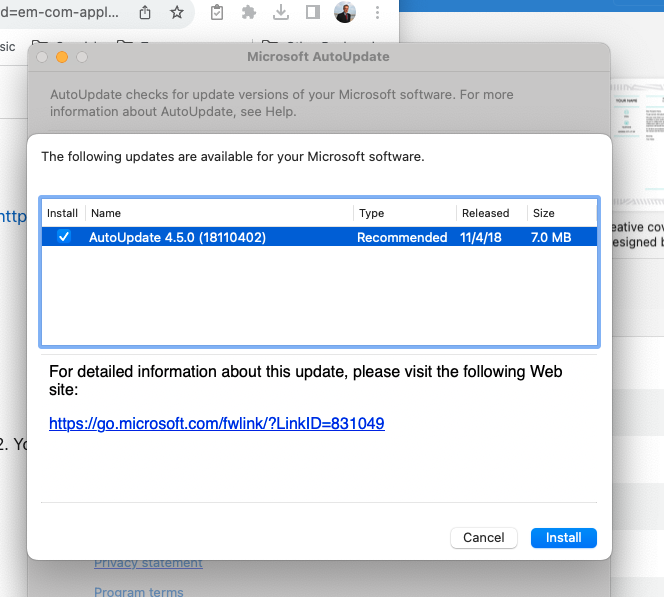Open the browser three-dot menu
This screenshot has height=597, width=664.
click(377, 12)
